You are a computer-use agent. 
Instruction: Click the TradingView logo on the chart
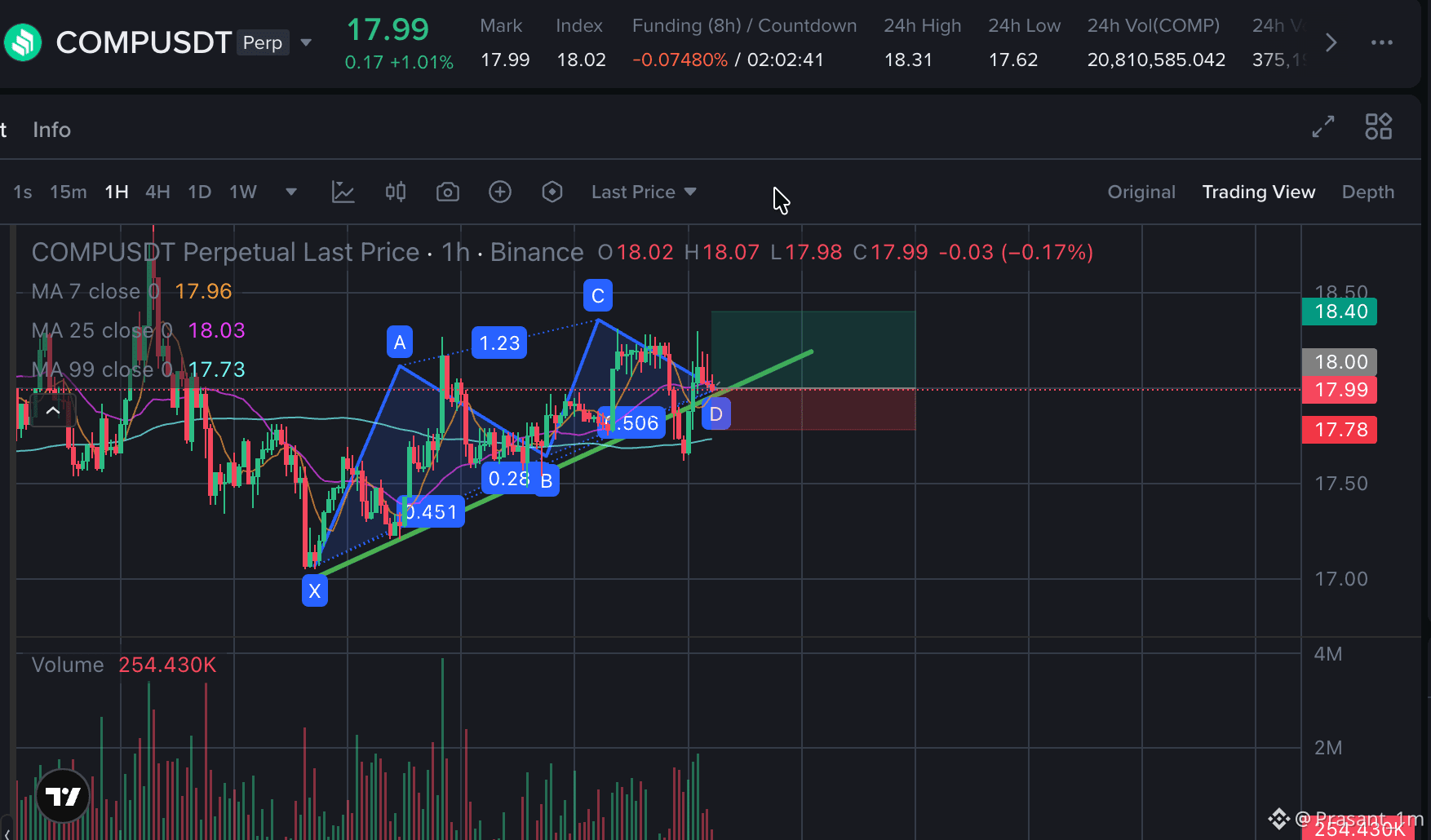63,796
